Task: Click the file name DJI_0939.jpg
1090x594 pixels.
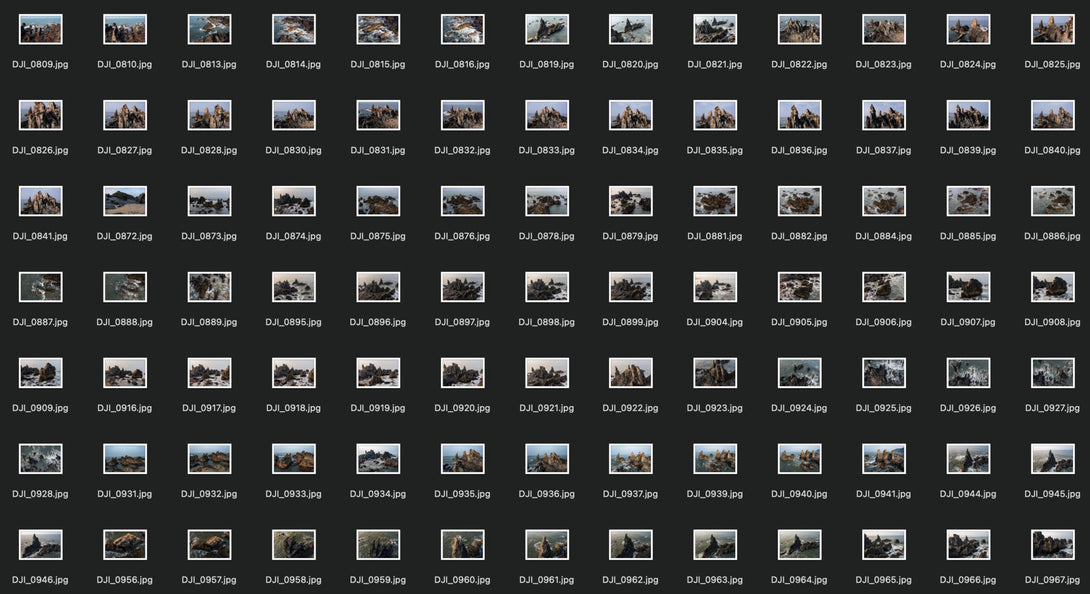Action: point(715,494)
